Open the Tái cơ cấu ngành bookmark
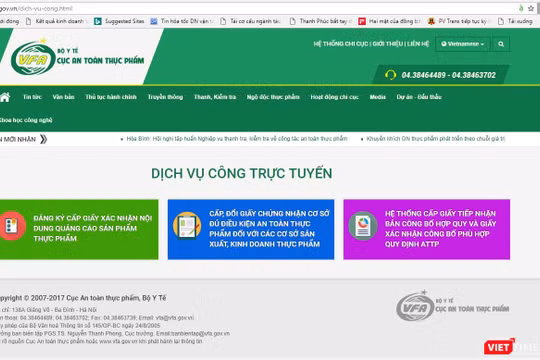The width and height of the screenshot is (540, 360). pos(251,21)
